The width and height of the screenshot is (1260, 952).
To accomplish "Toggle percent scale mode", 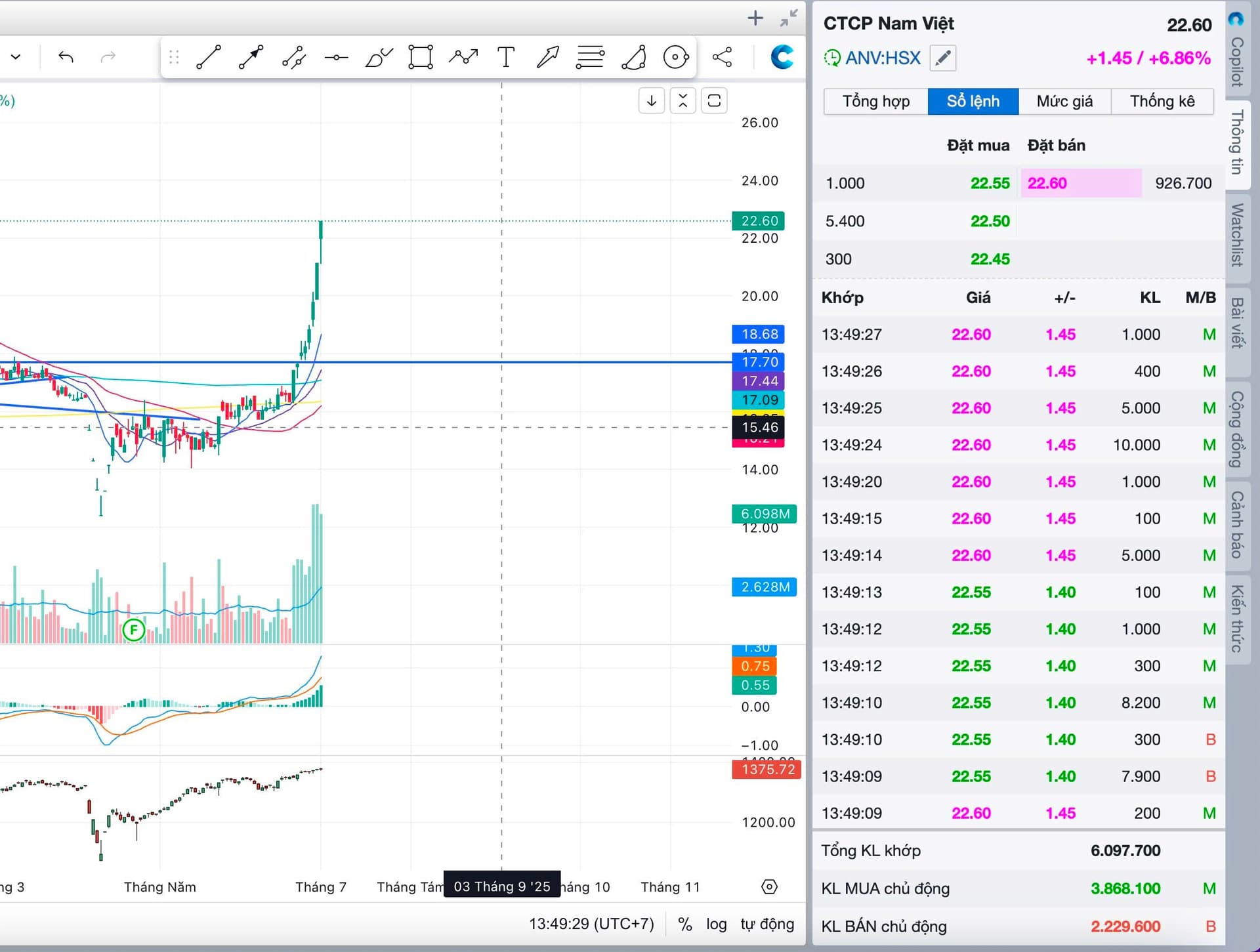I will 685,924.
